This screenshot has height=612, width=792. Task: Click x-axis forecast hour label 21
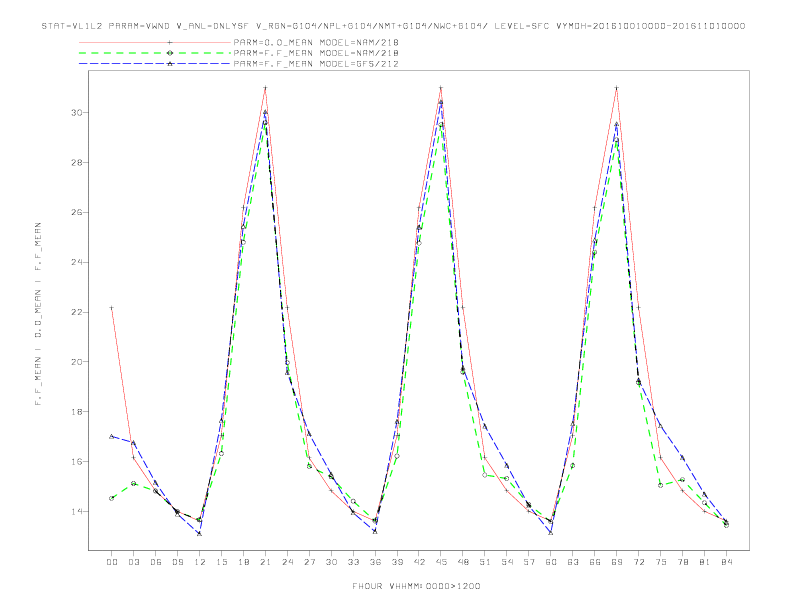tap(265, 562)
